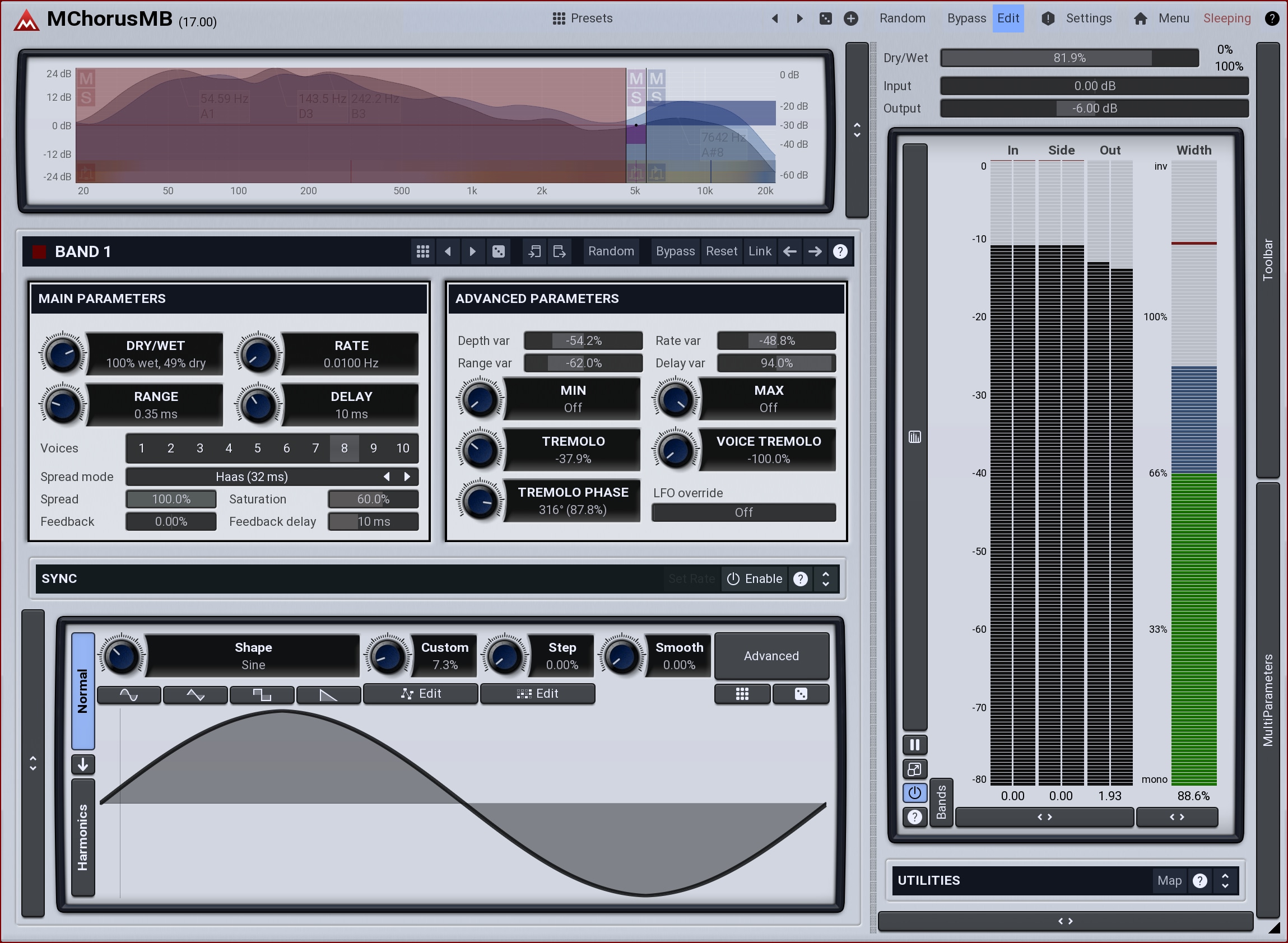Image resolution: width=1288 pixels, height=943 pixels.
Task: Select the square wave shape icon
Action: pyautogui.click(x=262, y=695)
